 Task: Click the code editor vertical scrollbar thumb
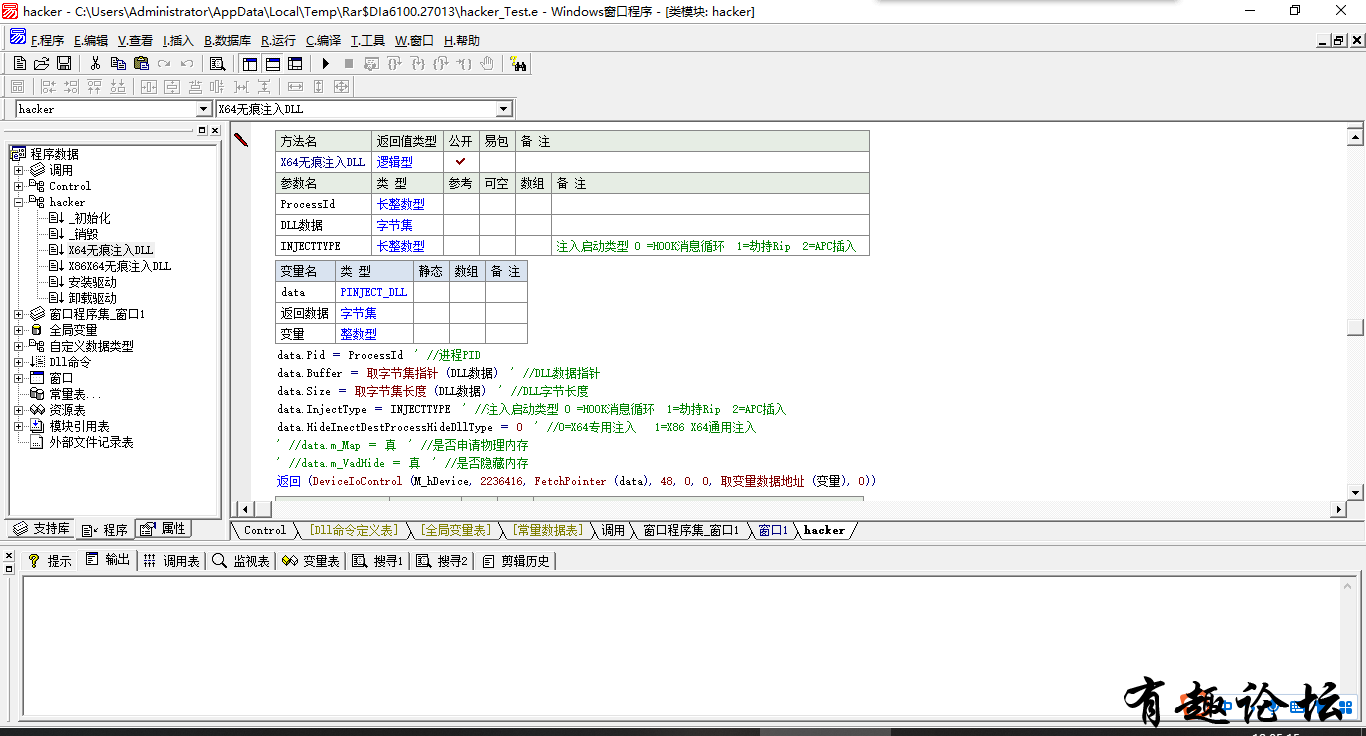coord(1354,327)
